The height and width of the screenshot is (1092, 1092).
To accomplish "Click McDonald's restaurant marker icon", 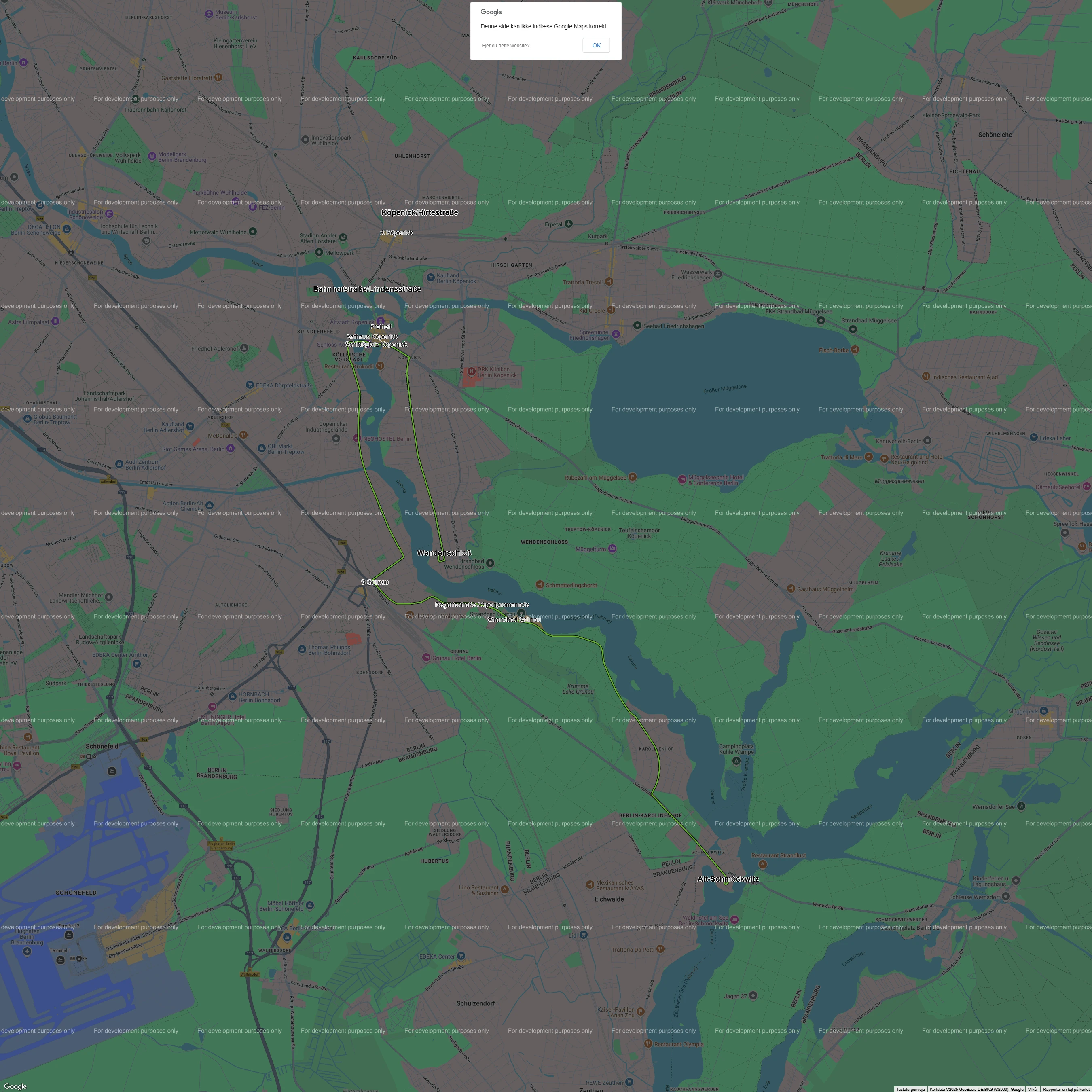I will (x=243, y=435).
